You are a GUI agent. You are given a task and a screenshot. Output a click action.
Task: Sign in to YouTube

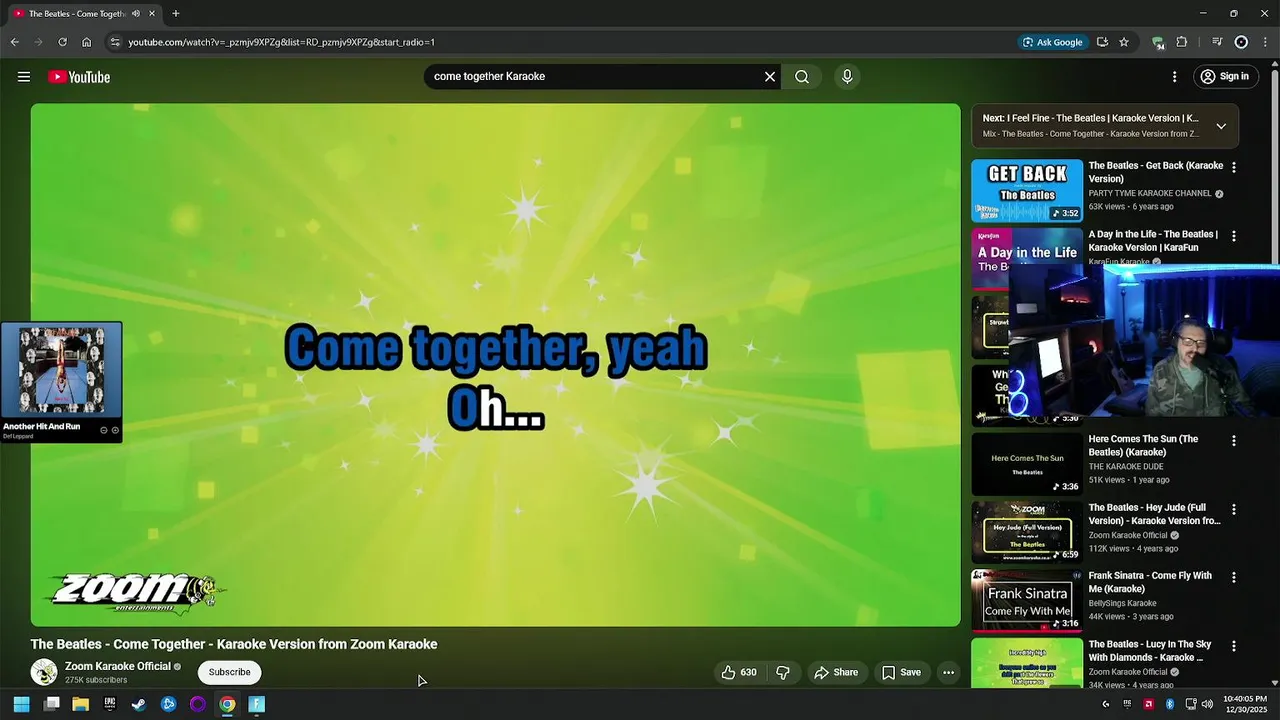pyautogui.click(x=1224, y=77)
